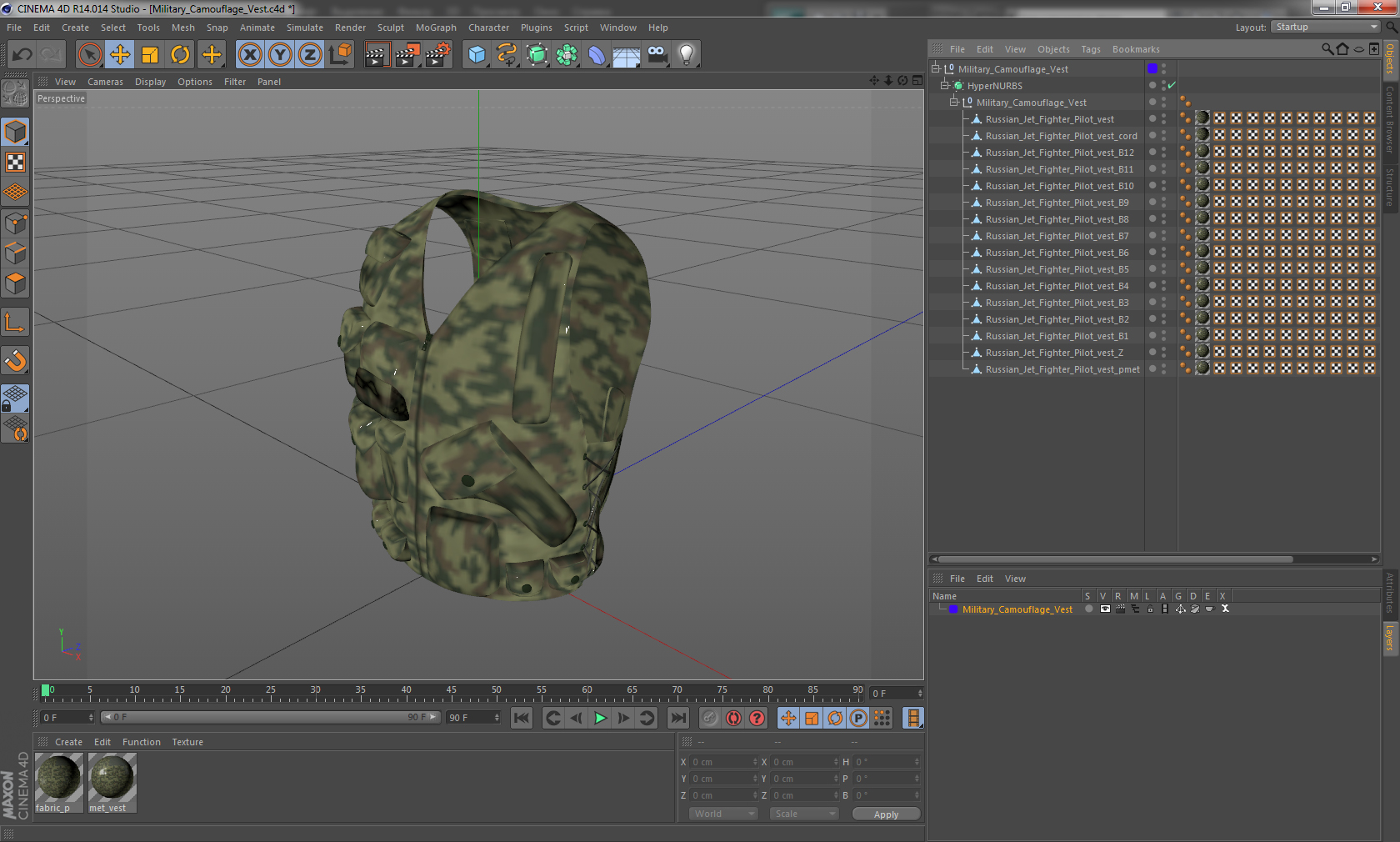Open the World coordinate dropdown
Image resolution: width=1400 pixels, height=842 pixels.
[723, 814]
